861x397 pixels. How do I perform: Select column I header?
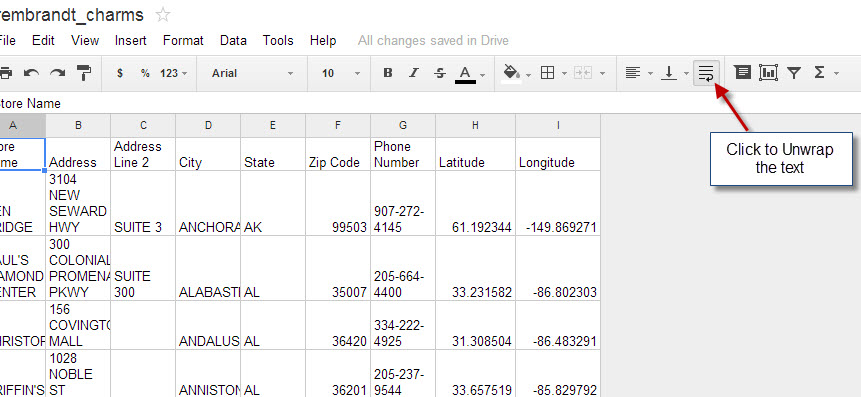coord(558,126)
